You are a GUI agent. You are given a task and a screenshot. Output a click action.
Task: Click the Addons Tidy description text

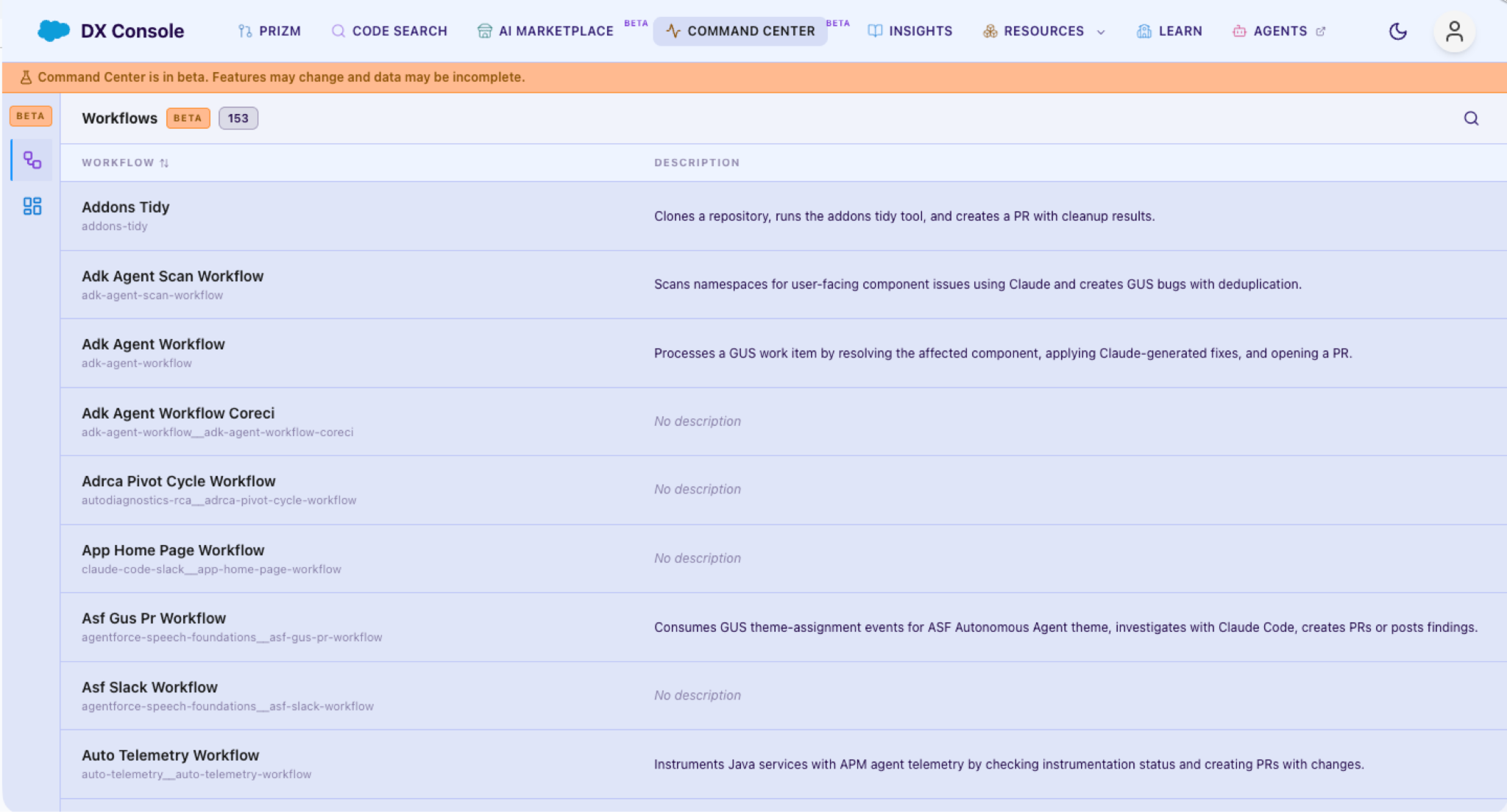(x=904, y=216)
